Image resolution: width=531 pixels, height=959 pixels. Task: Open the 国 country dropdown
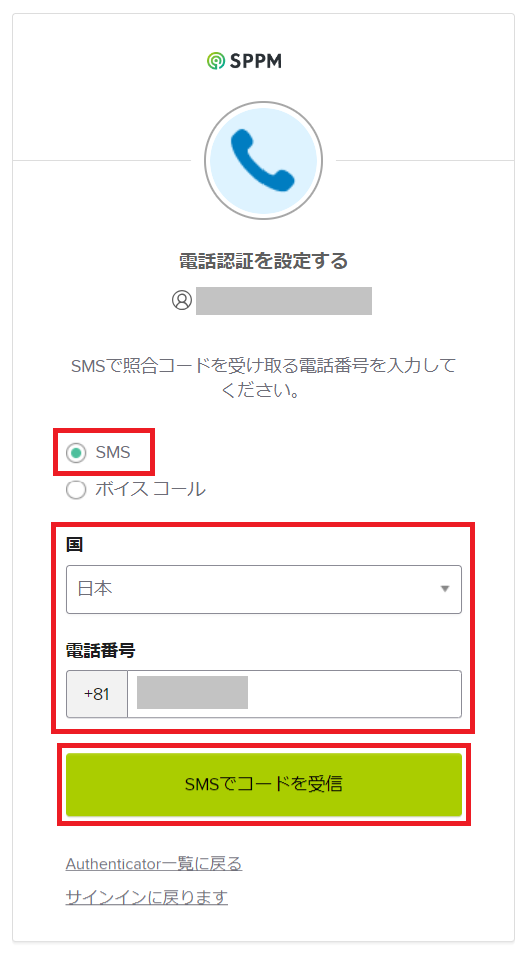pyautogui.click(x=264, y=589)
